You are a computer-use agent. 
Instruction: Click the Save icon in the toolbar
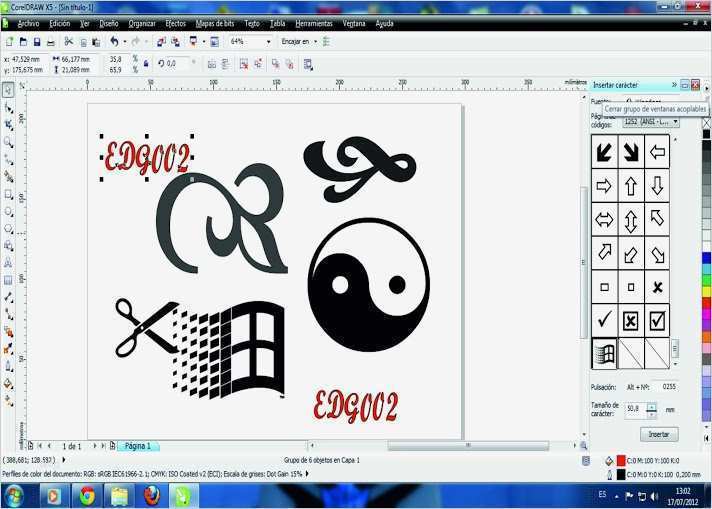point(37,42)
